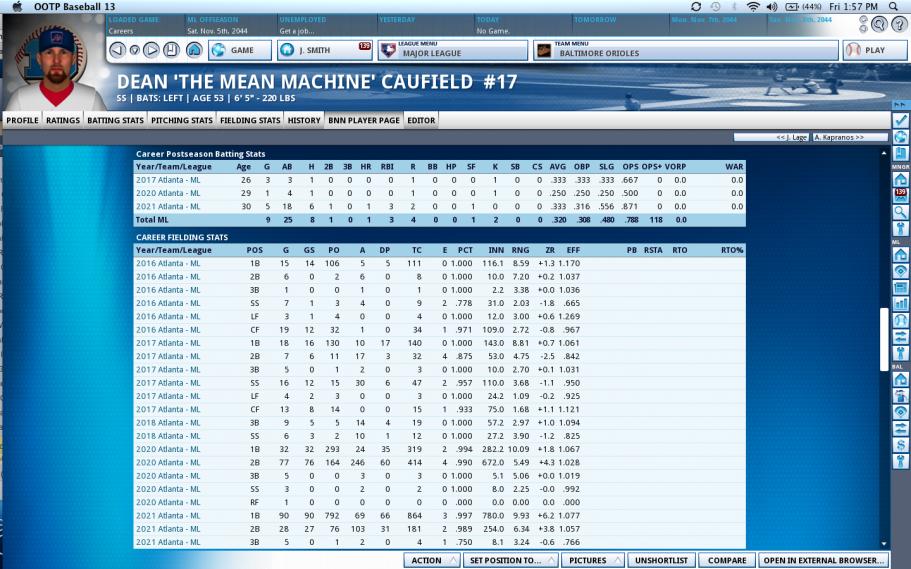Viewport: 911px width, 569px height.
Task: Click the bookmark page icon
Action: click(173, 49)
